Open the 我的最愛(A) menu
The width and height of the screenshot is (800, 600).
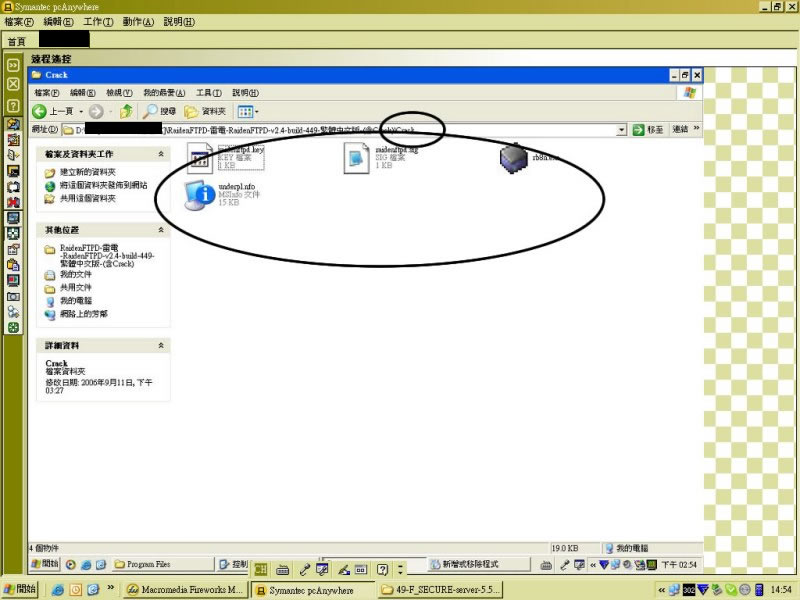tap(164, 93)
